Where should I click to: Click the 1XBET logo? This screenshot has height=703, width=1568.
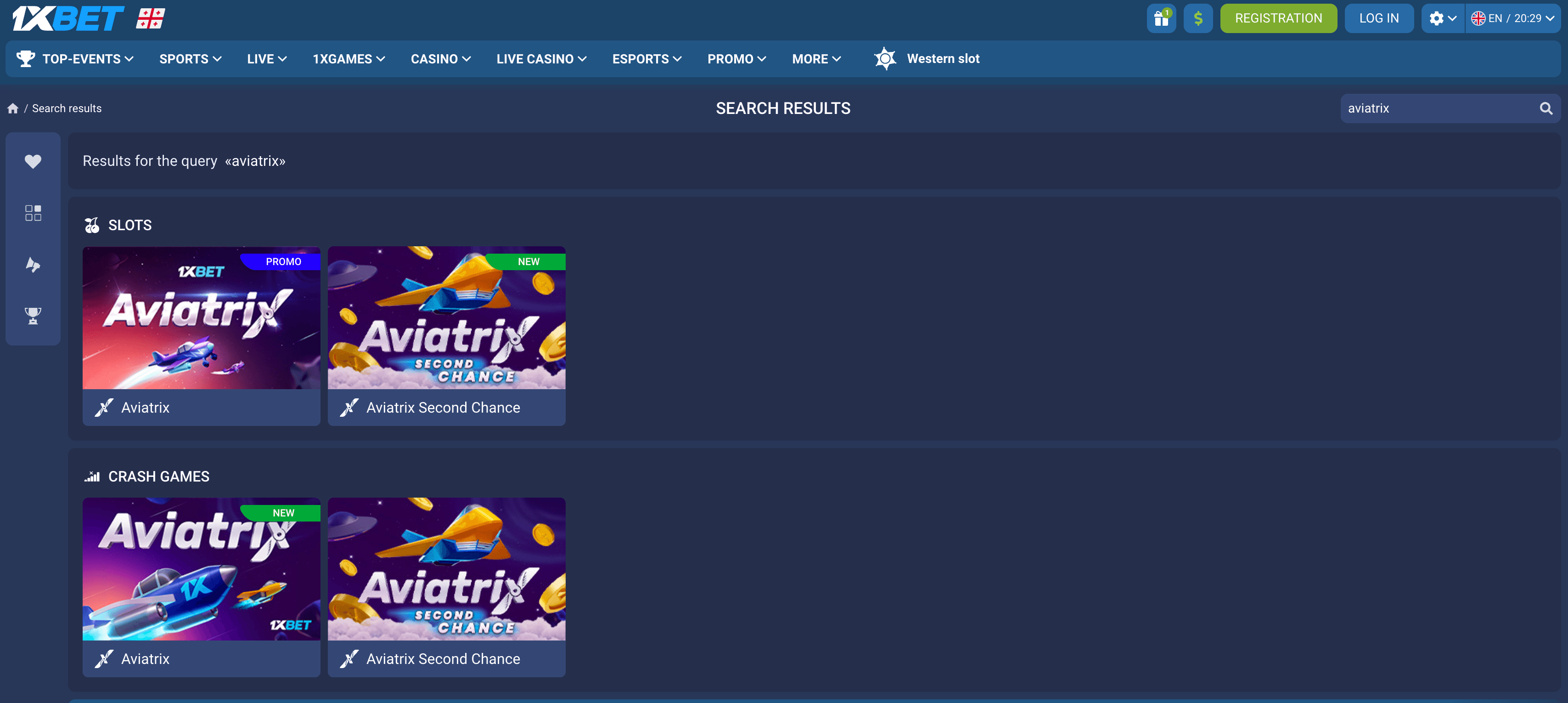pyautogui.click(x=68, y=18)
